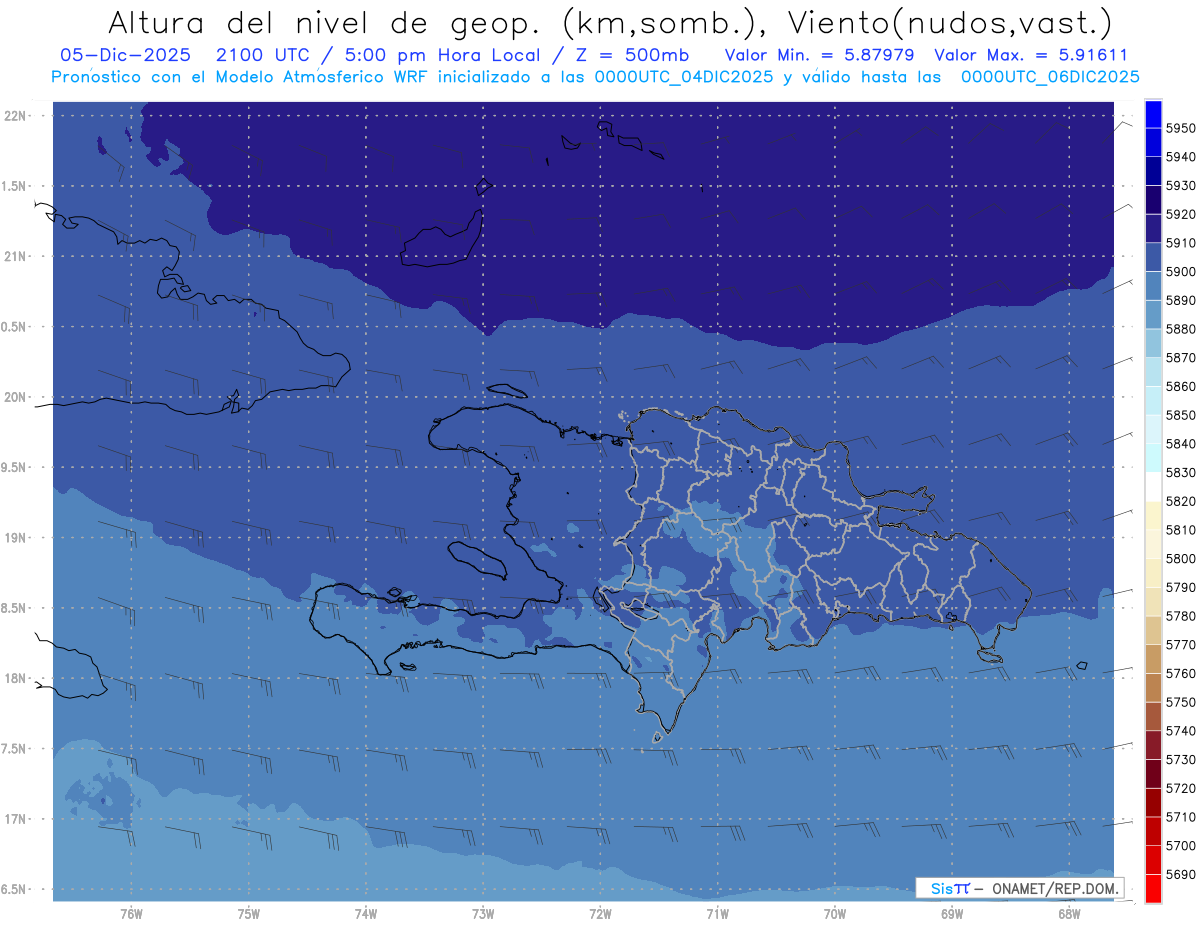Image resolution: width=1200 pixels, height=927 pixels.
Task: Click the '73W' longitude label
Action: 483,914
